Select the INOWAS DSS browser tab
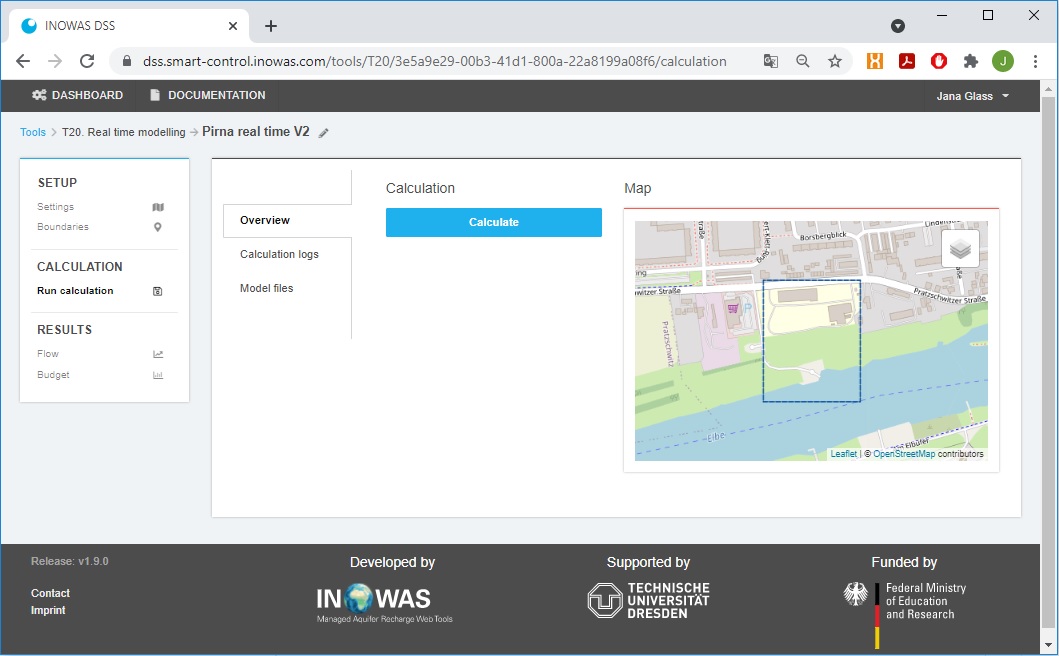Screen dimensions: 1059x656 point(128,26)
